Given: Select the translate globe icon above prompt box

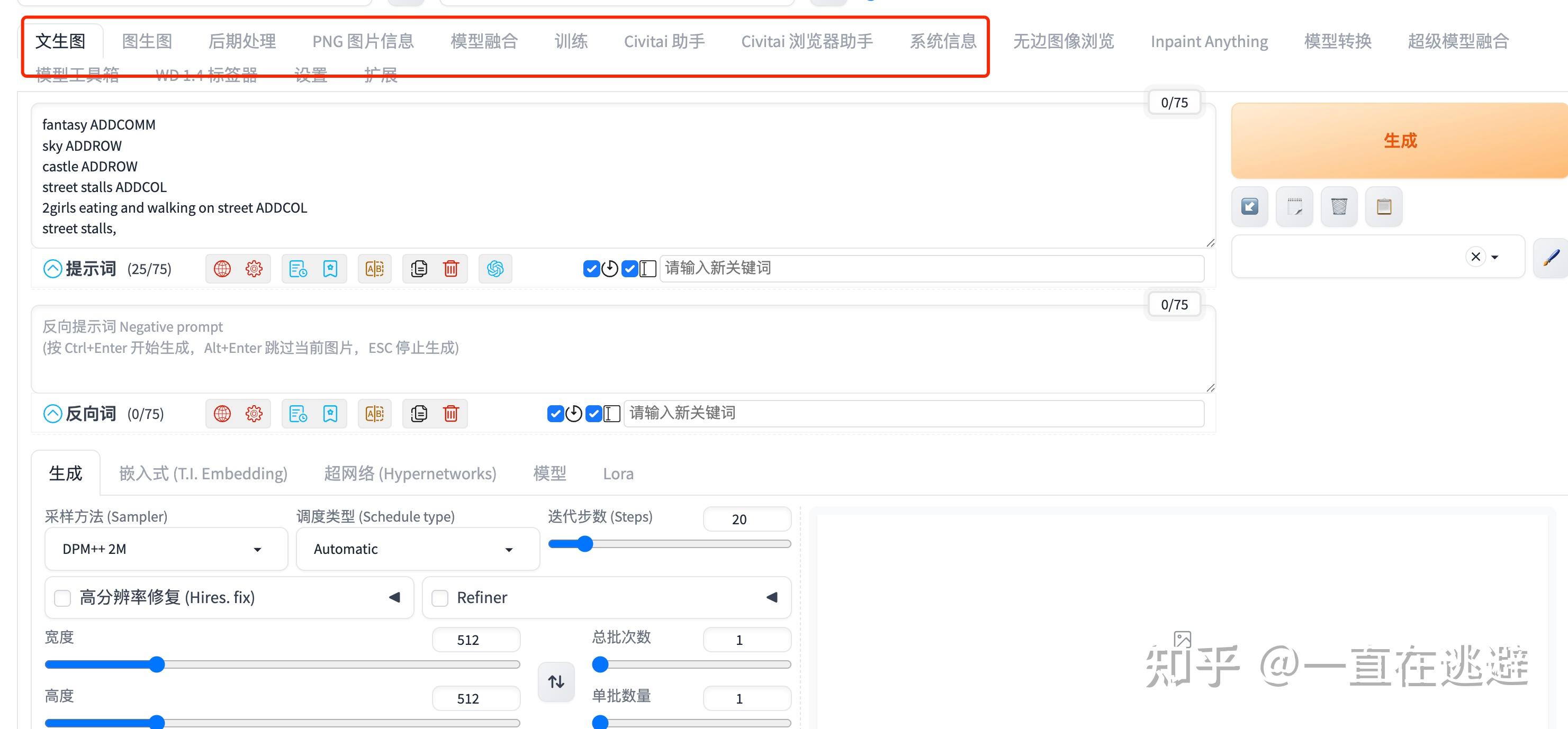Looking at the screenshot, I should 222,268.
